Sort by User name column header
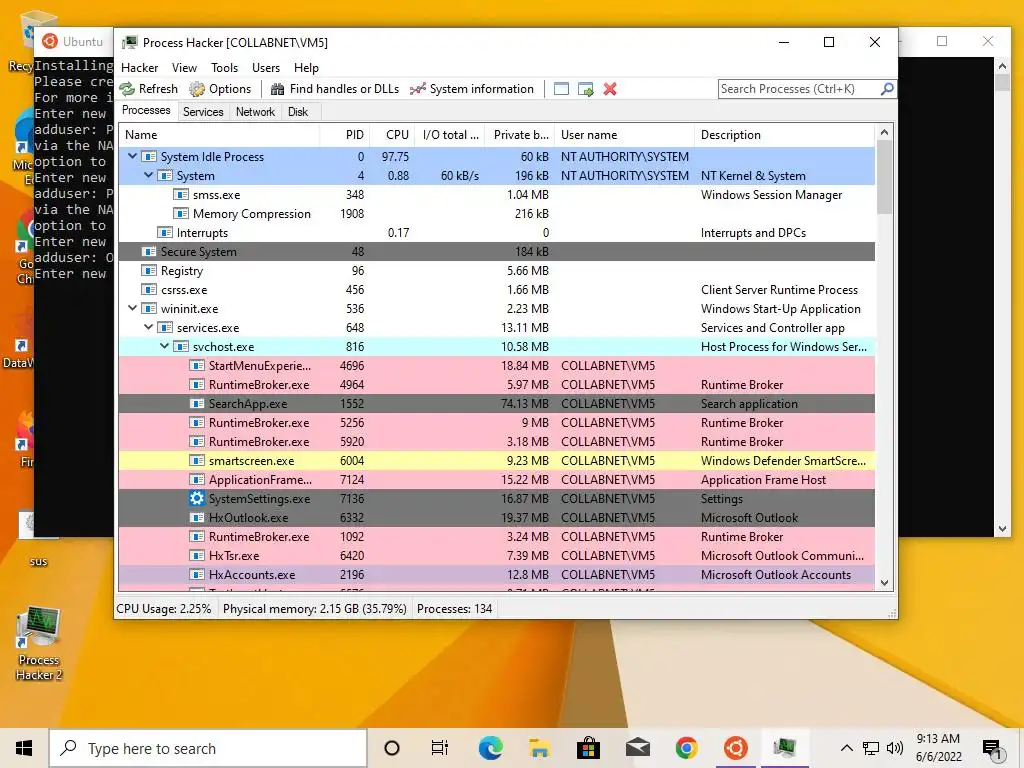The height and width of the screenshot is (768, 1024). pos(624,135)
